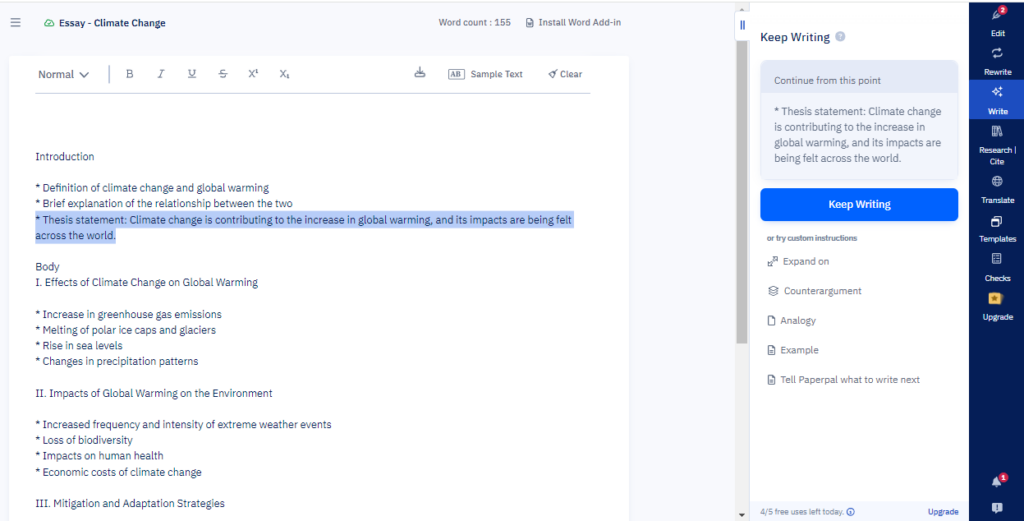This screenshot has height=521, width=1024.
Task: Open notifications bell icon
Action: 996,481
